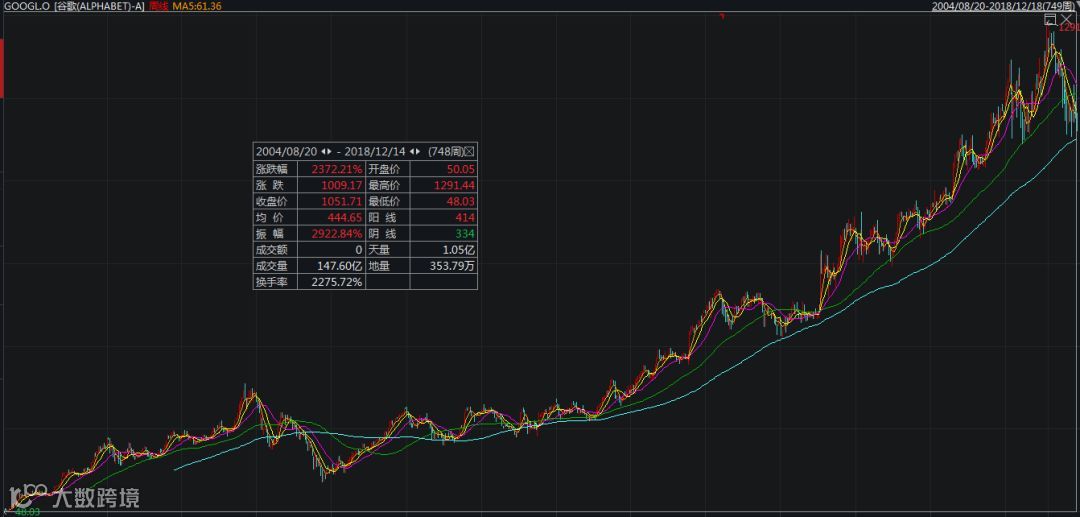1080x517 pixels.
Task: Select the 均 价 label cell
Action: click(276, 218)
